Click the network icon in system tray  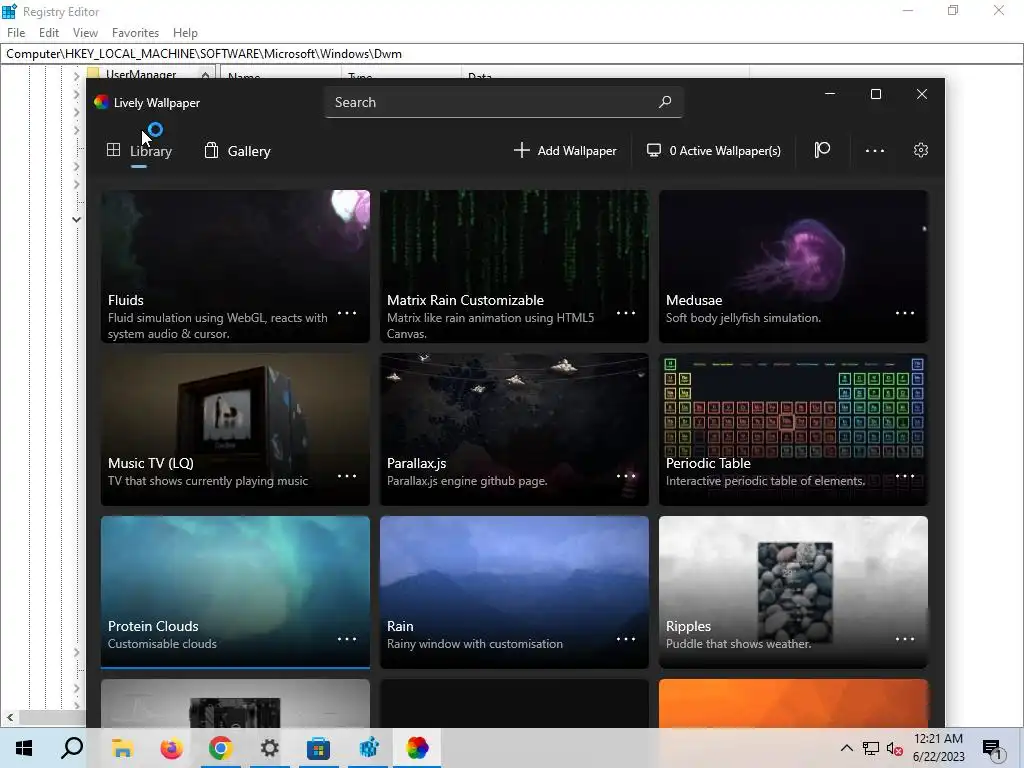point(871,748)
